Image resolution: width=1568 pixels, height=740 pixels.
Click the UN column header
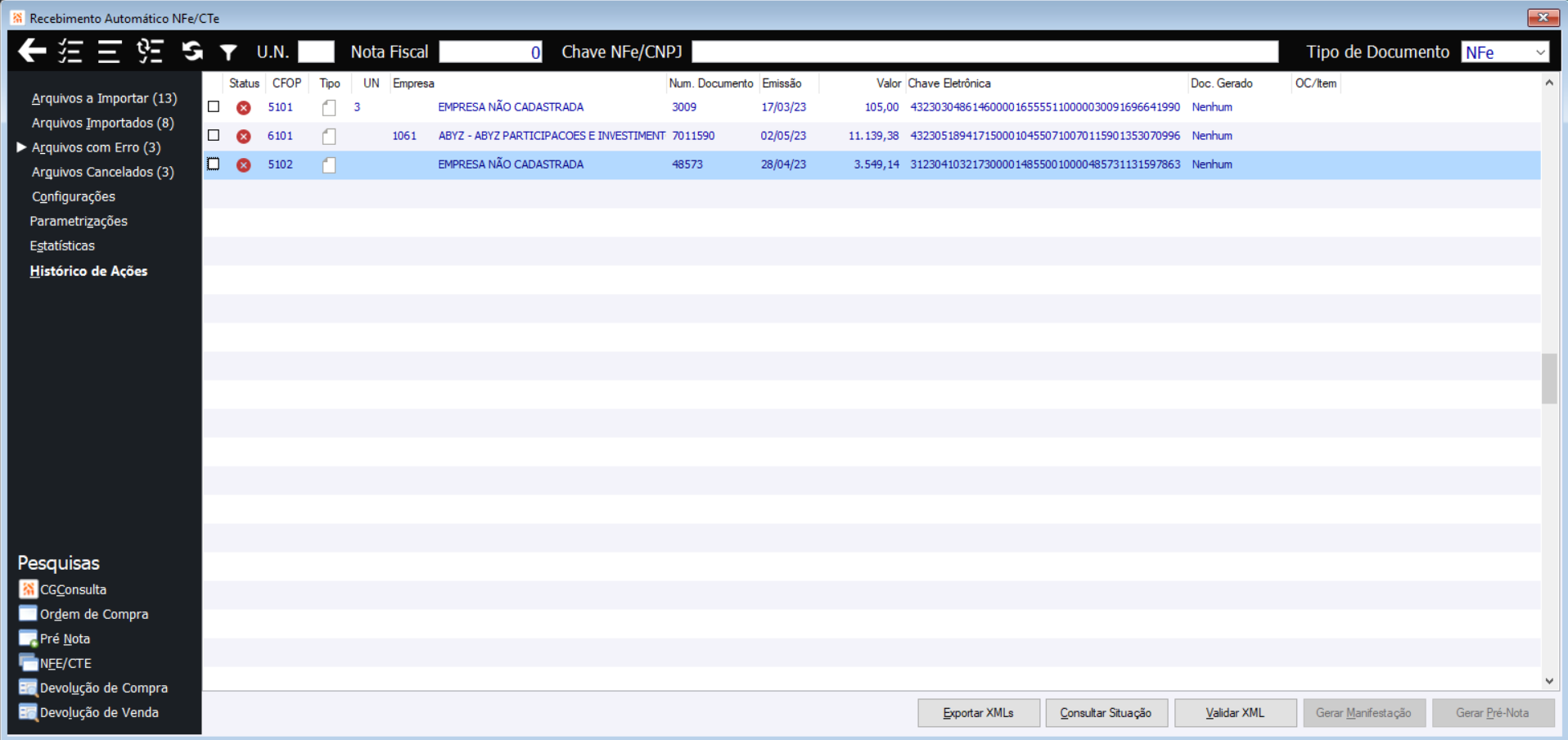point(371,83)
